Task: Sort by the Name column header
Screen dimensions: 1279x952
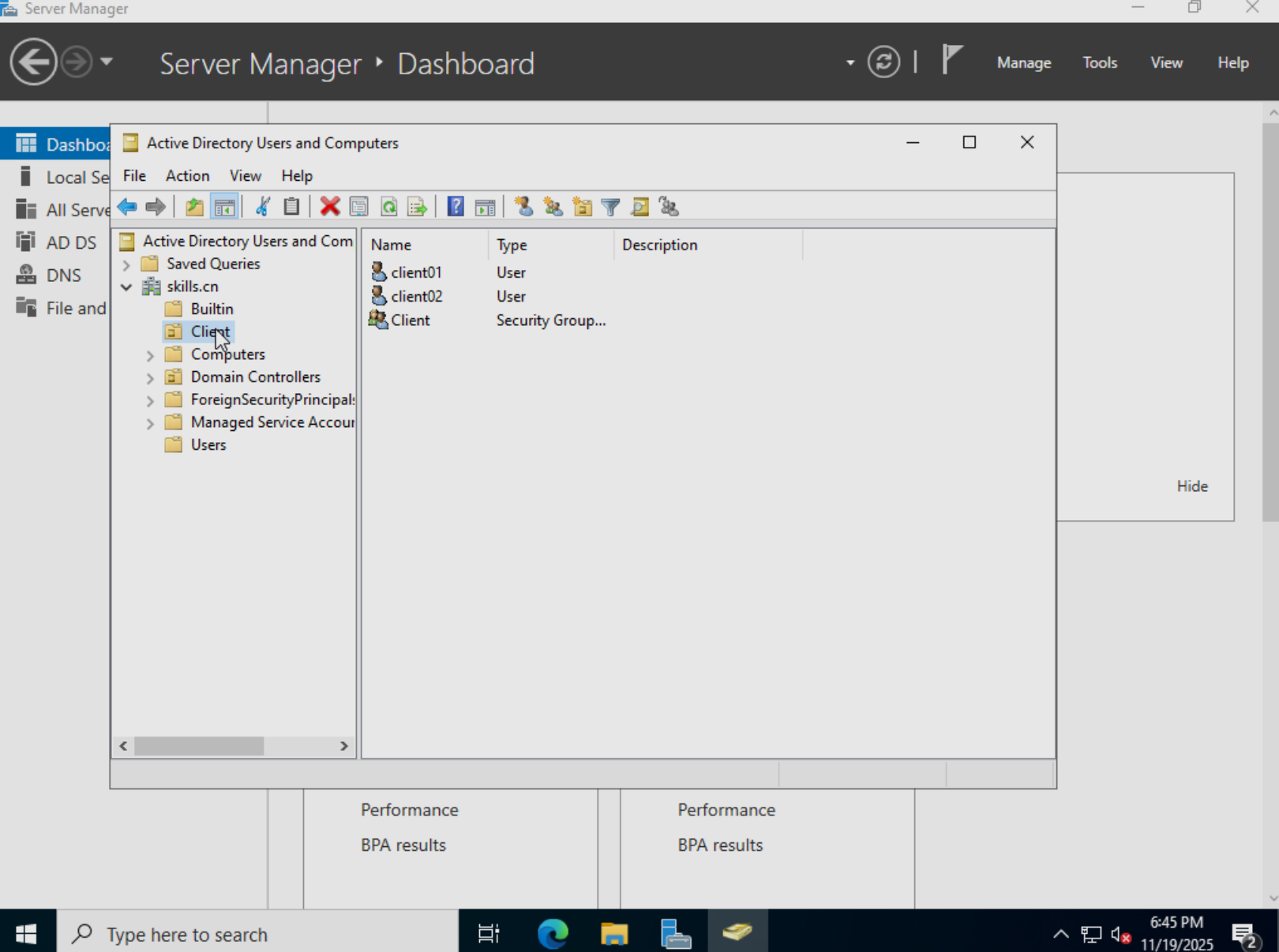Action: (425, 245)
